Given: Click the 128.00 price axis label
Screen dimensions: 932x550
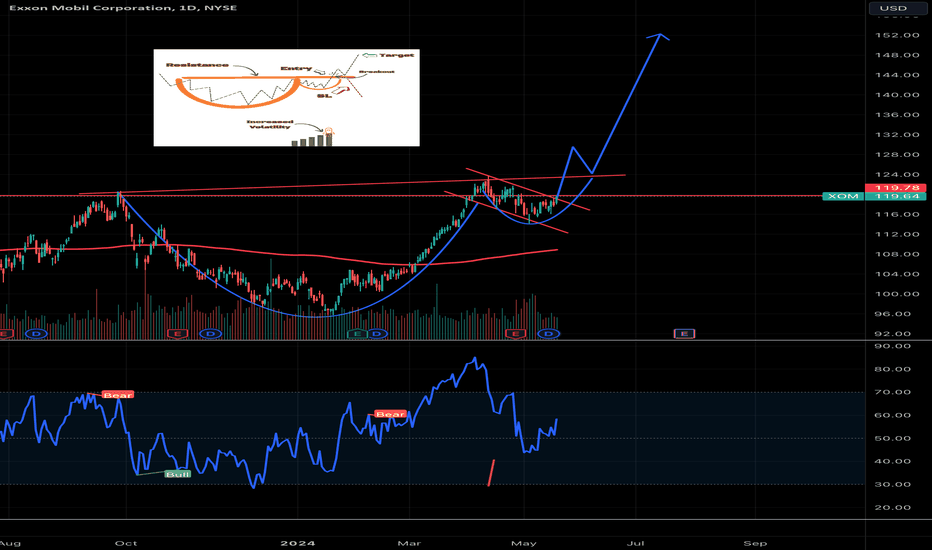Looking at the screenshot, I should click(897, 155).
